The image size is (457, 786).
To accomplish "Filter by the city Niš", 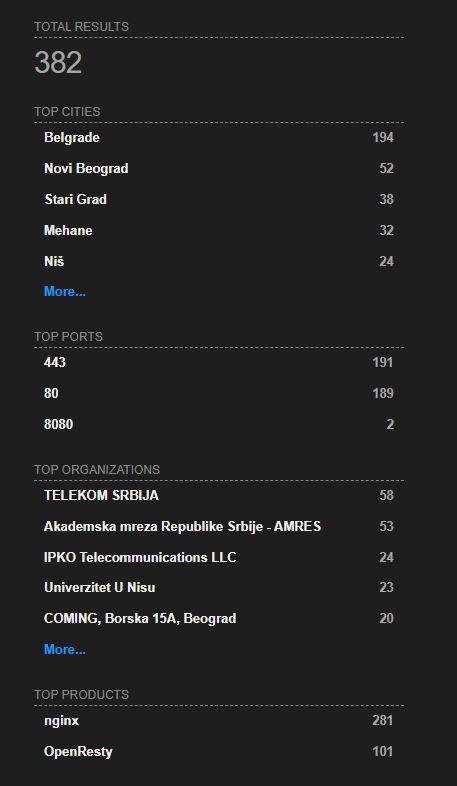I will [x=54, y=262].
